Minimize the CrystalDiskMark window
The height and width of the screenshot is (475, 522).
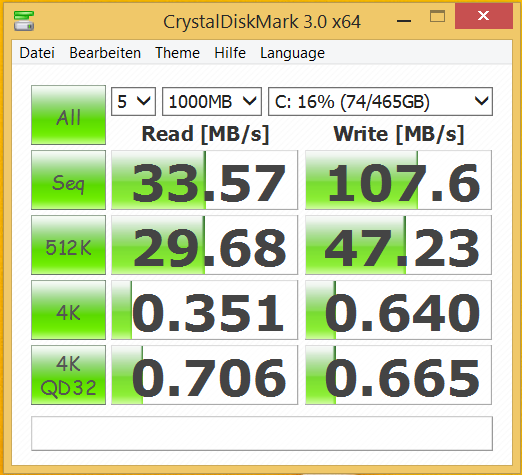tap(404, 20)
